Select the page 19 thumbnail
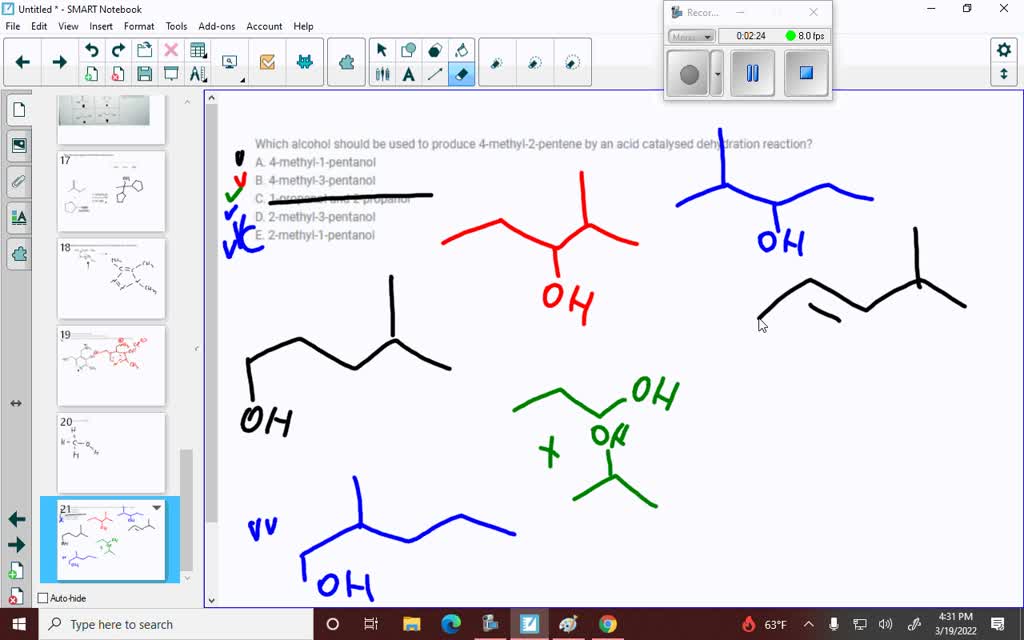The image size is (1024, 640). [112, 365]
